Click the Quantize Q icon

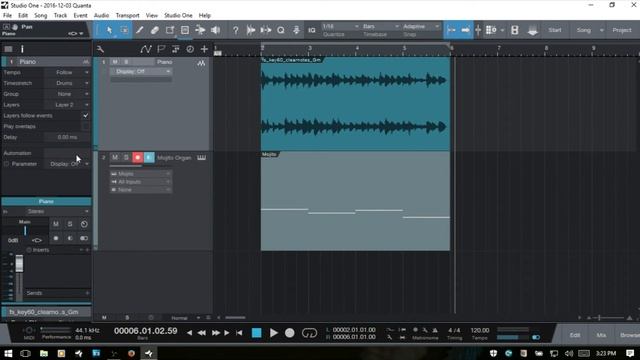(281, 30)
